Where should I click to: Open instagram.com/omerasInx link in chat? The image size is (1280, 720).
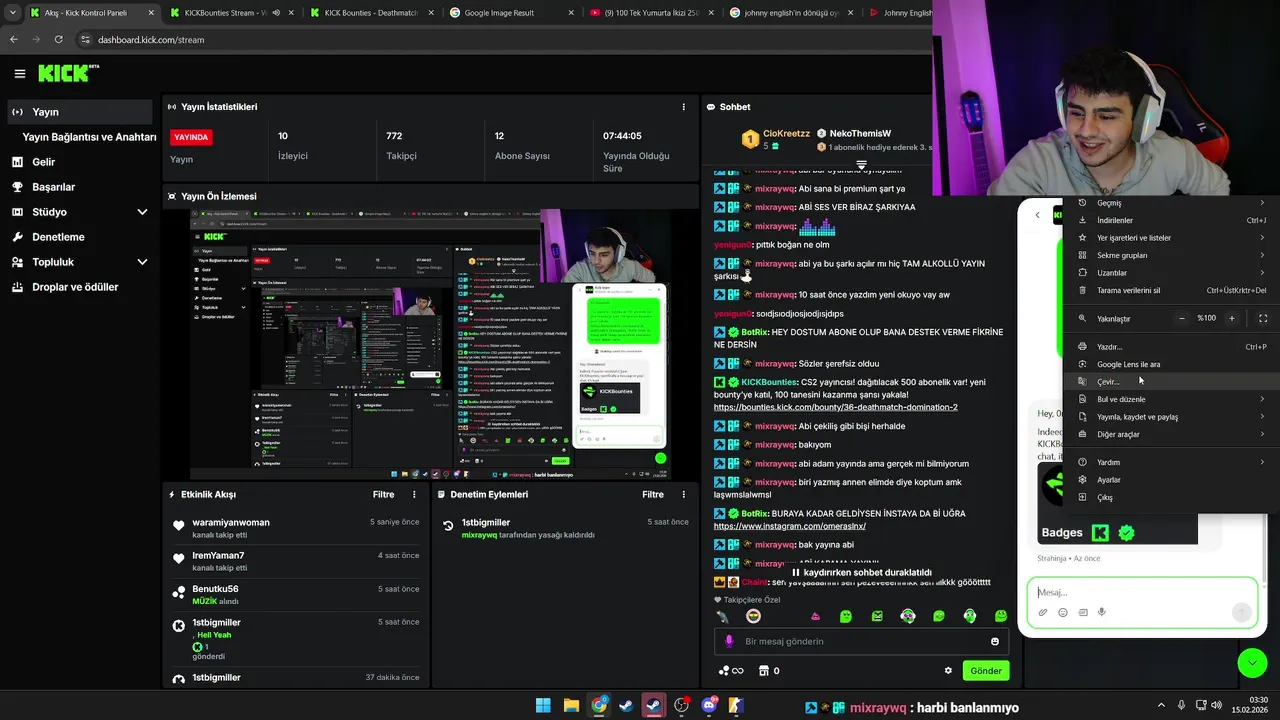point(790,526)
